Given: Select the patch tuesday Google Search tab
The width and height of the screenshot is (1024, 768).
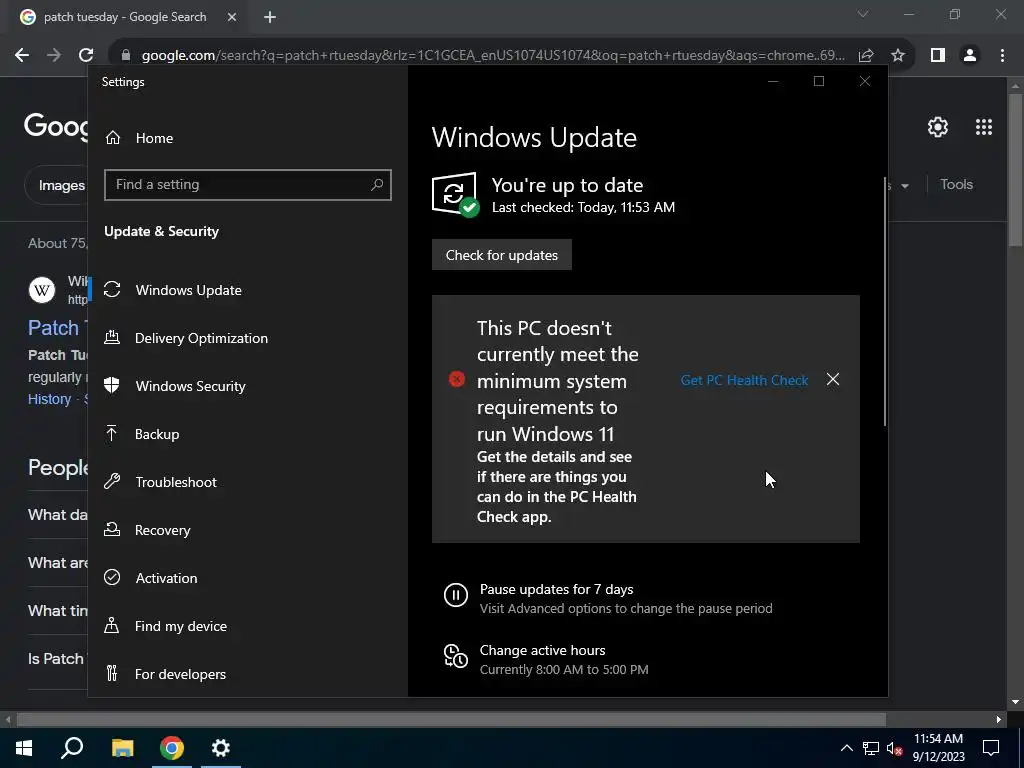Looking at the screenshot, I should click(x=124, y=17).
